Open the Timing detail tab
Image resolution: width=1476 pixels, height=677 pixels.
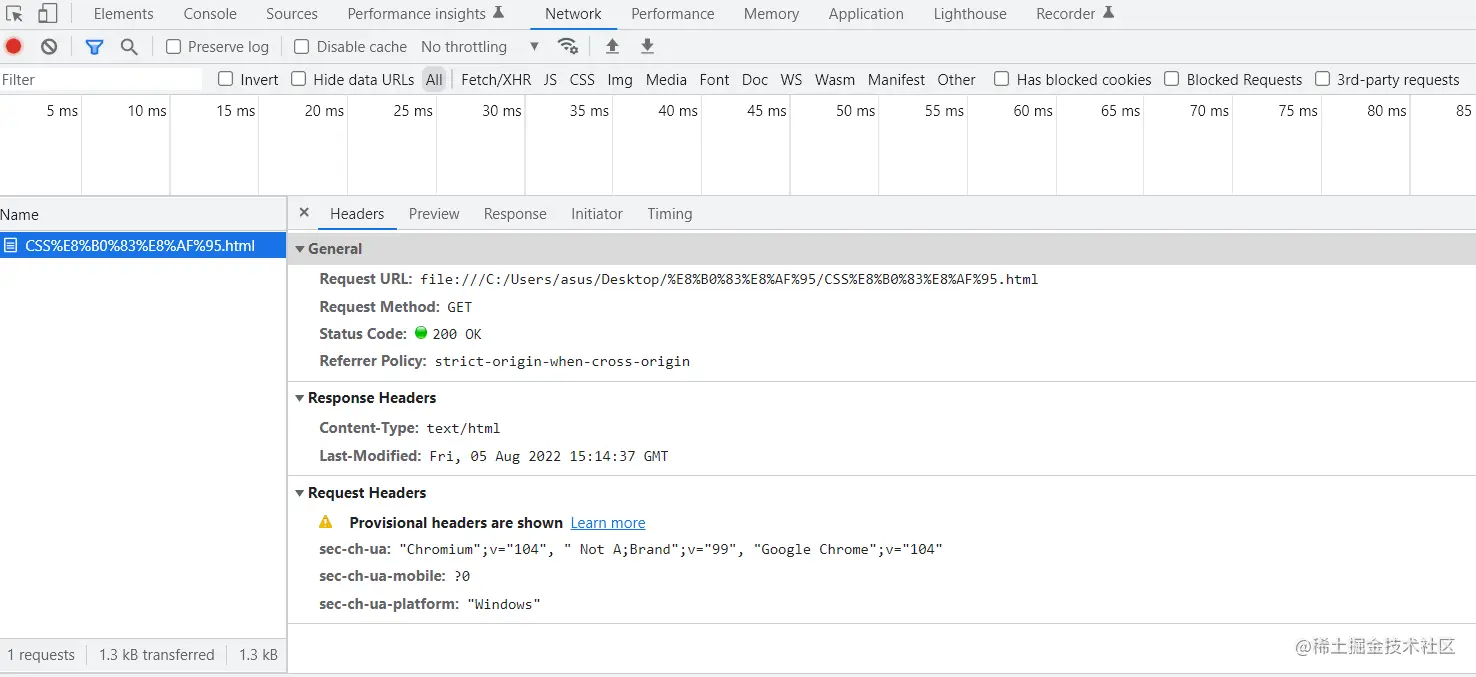click(x=670, y=214)
